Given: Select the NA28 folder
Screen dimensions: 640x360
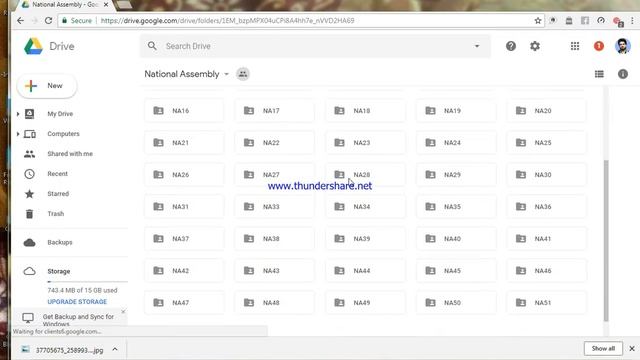Looking at the screenshot, I should tap(365, 175).
